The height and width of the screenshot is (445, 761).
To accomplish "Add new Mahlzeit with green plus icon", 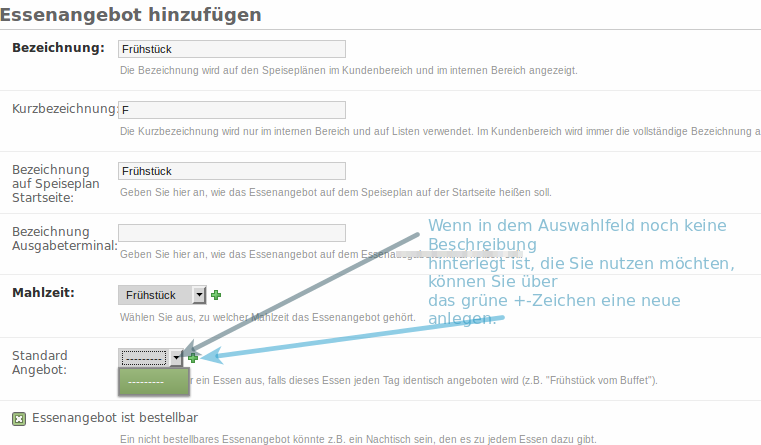I will (x=216, y=295).
